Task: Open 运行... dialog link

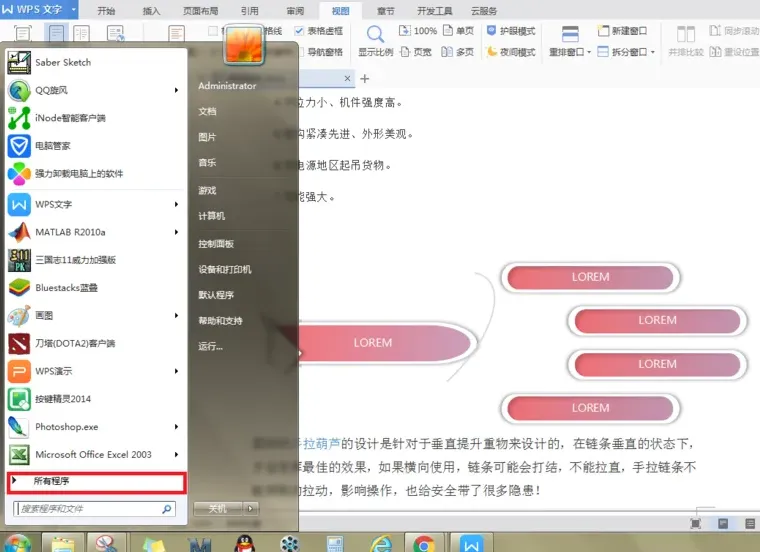Action: pyautogui.click(x=210, y=347)
